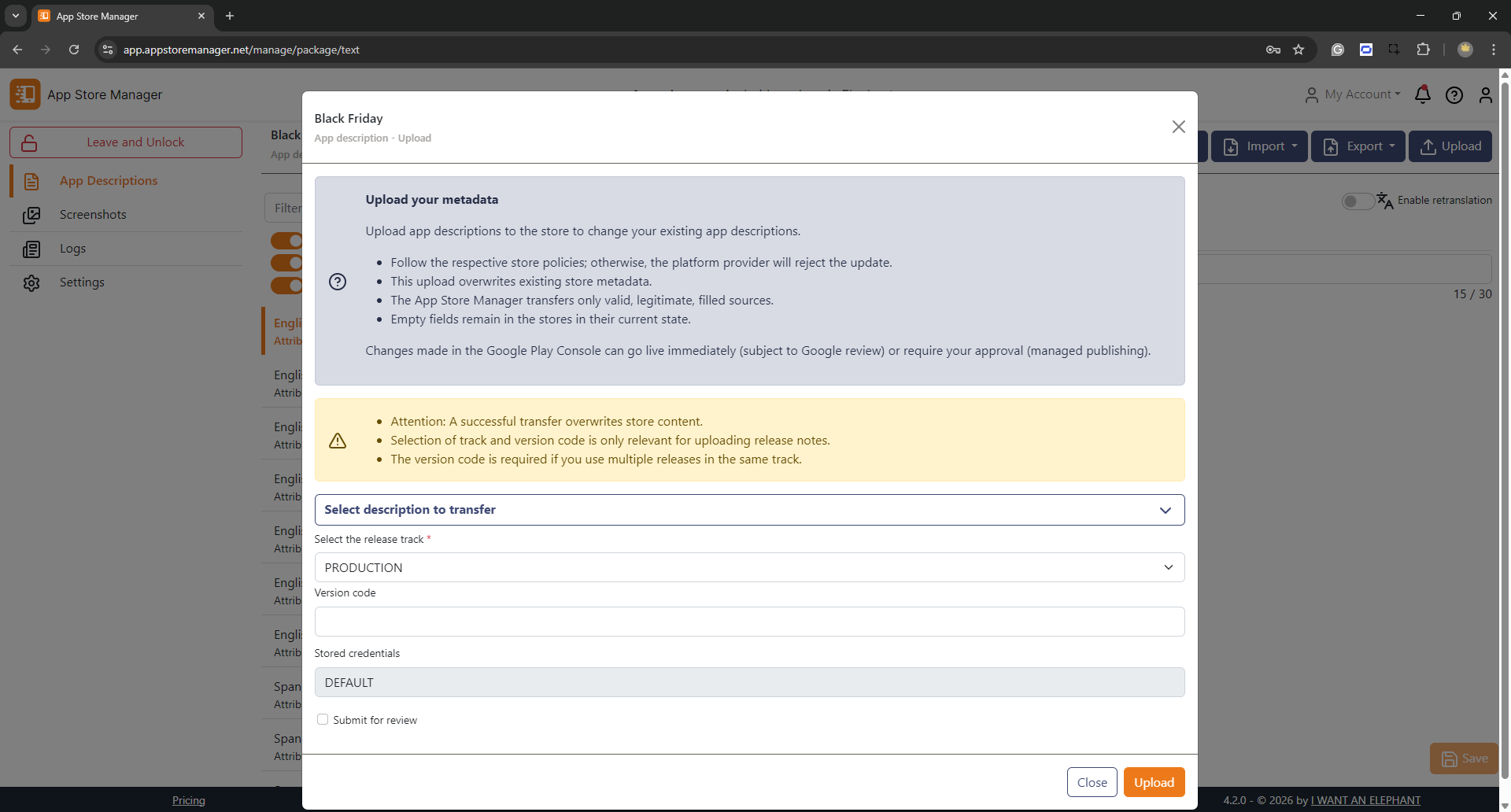Click the Logs sidebar icon
The height and width of the screenshot is (812, 1511).
click(31, 249)
